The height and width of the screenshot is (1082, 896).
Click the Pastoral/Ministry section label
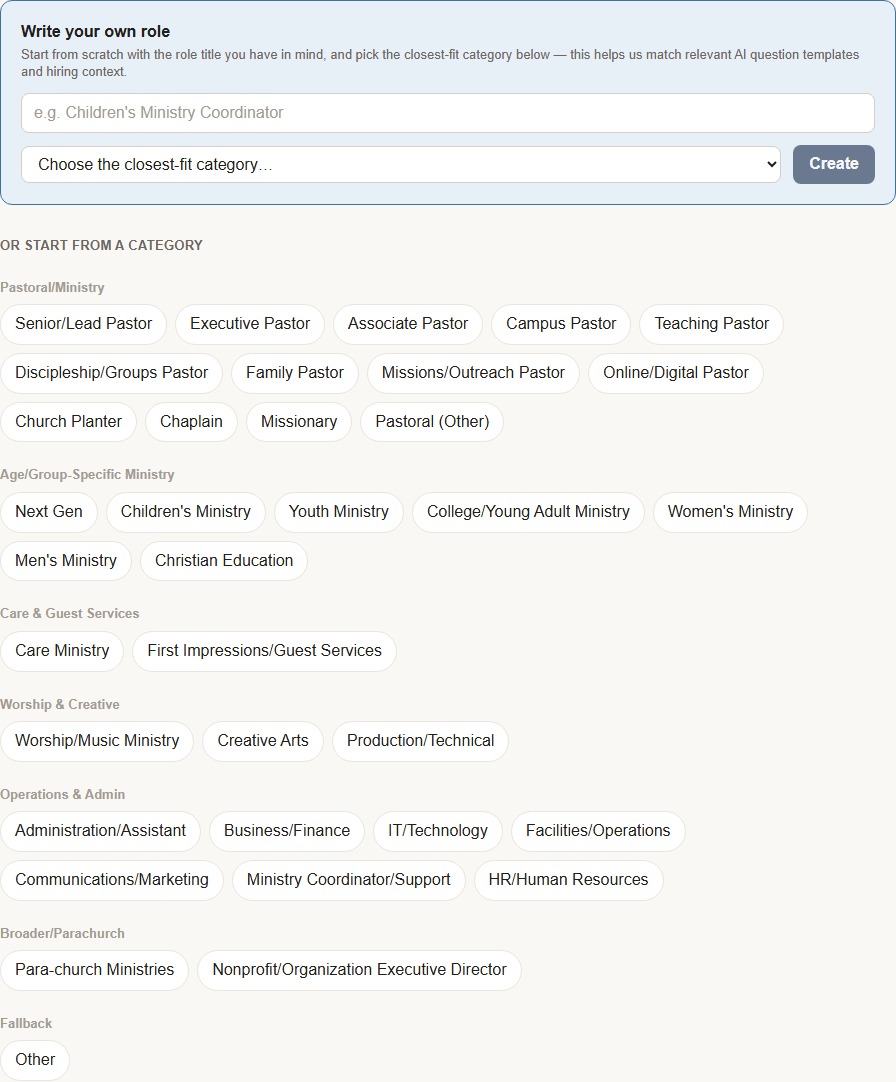point(52,288)
